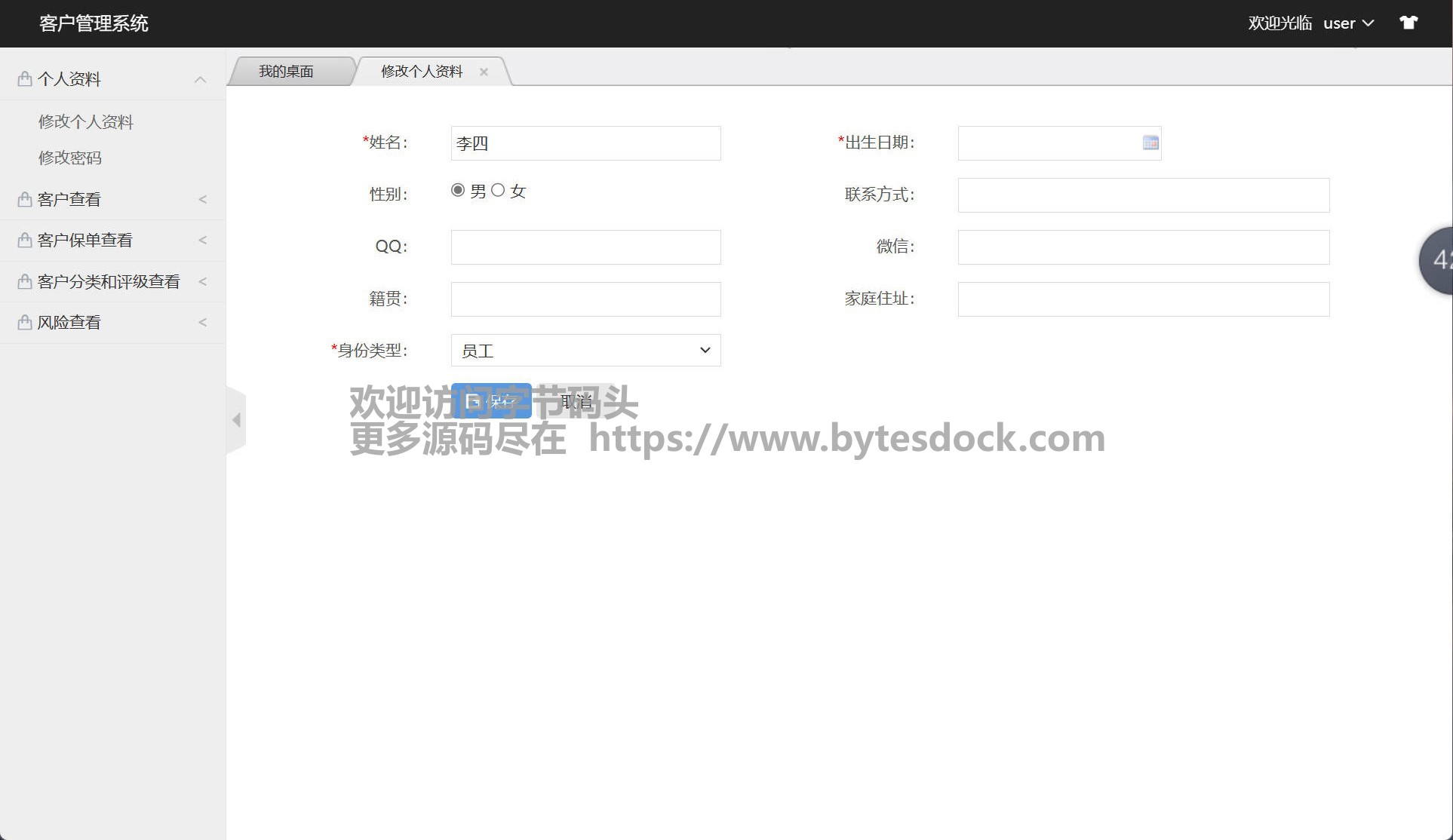Select the 女 gender radio button
The image size is (1453, 840).
click(x=498, y=190)
